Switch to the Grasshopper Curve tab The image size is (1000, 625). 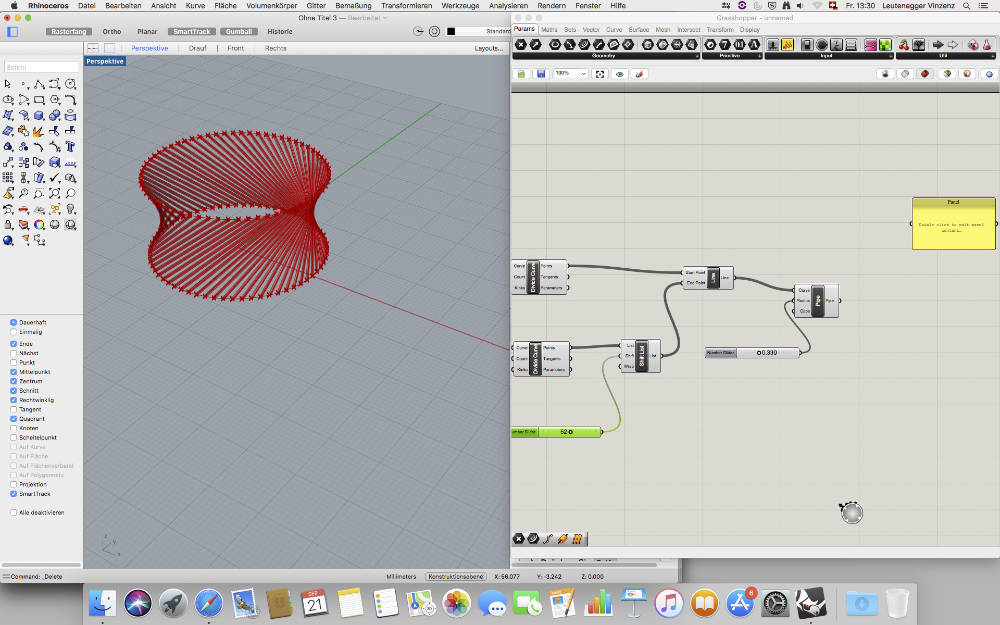(614, 29)
